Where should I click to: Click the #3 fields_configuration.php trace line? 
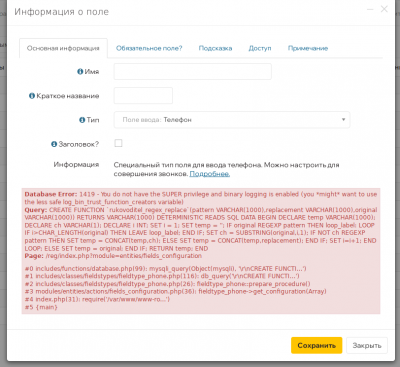(175, 292)
